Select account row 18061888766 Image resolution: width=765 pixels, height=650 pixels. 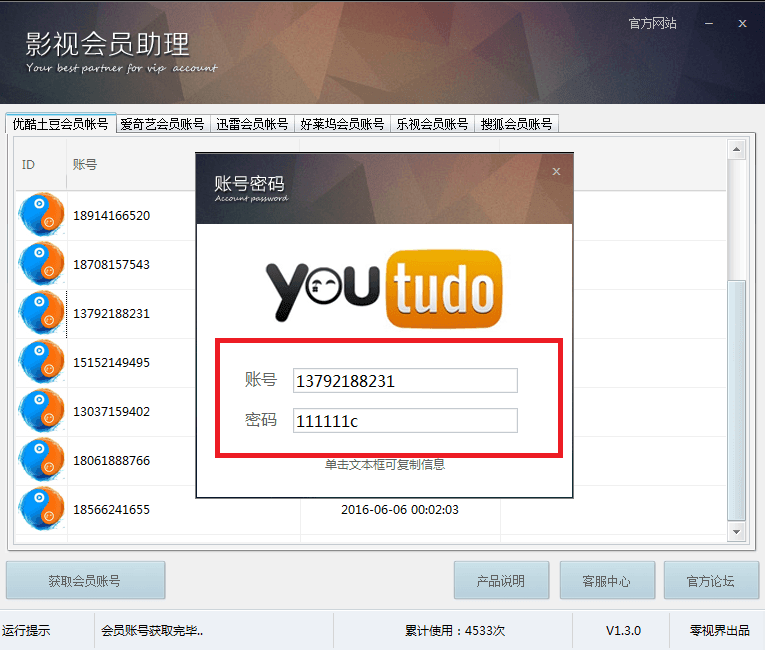tap(370, 460)
